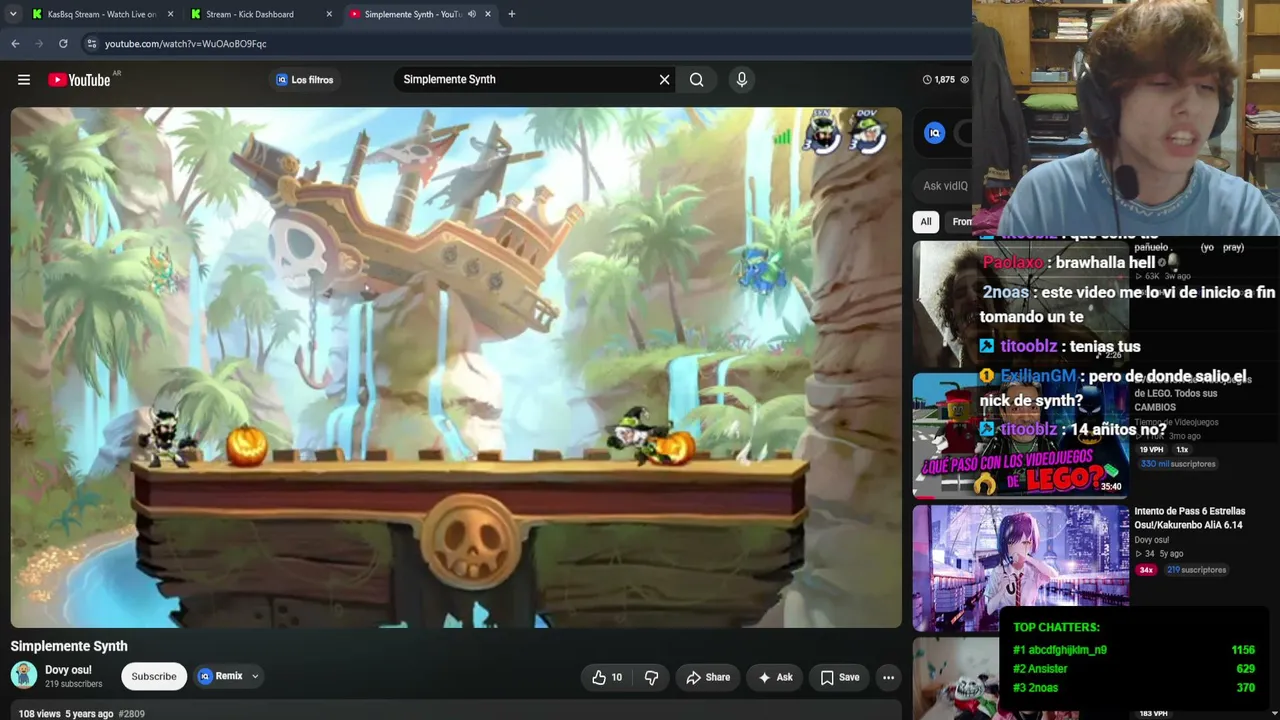Image resolution: width=1280 pixels, height=720 pixels.
Task: Go to YouTube home via the logo
Action: (79, 80)
